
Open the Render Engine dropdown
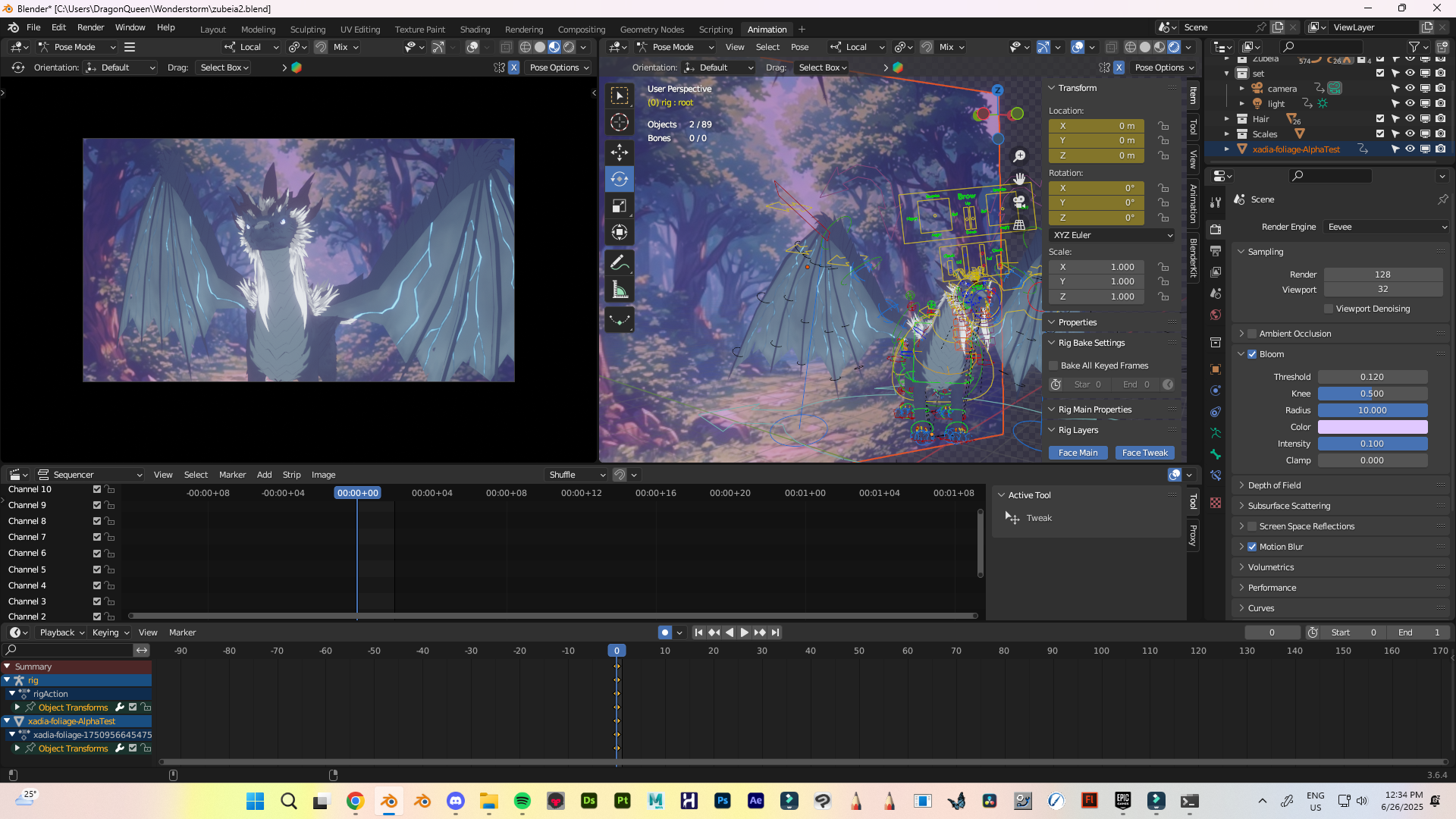1386,227
